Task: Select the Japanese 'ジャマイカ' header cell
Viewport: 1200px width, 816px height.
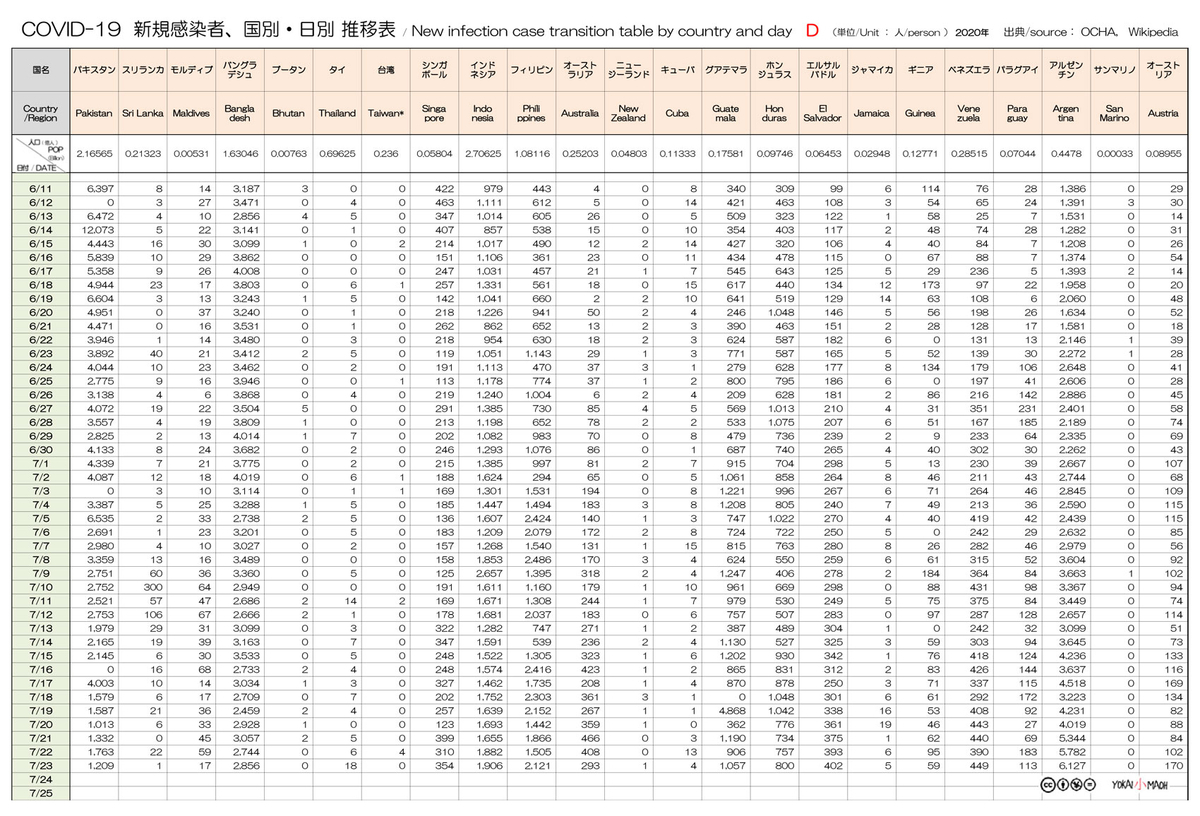Action: coord(871,71)
